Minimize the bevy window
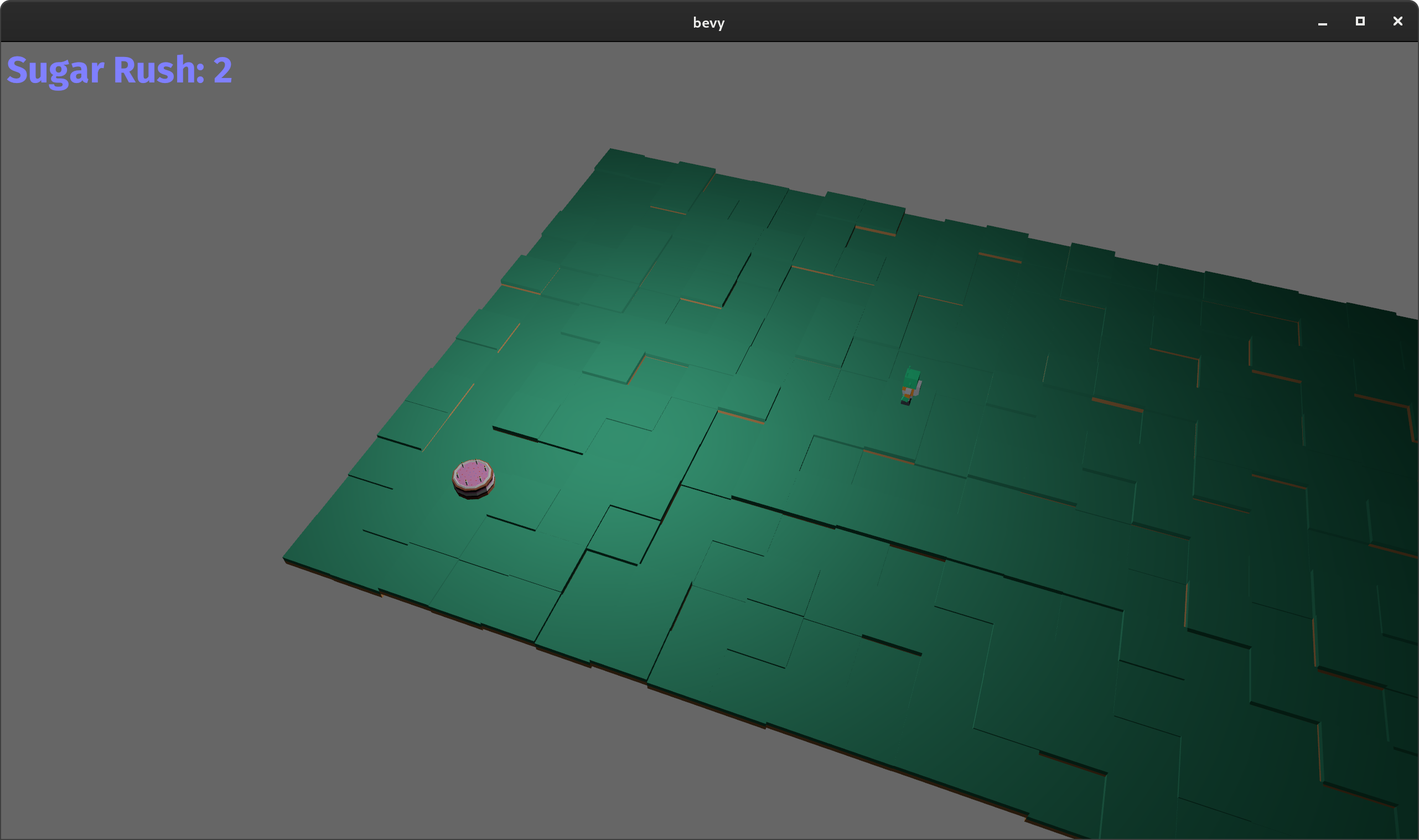Viewport: 1419px width, 840px height. (x=1322, y=22)
